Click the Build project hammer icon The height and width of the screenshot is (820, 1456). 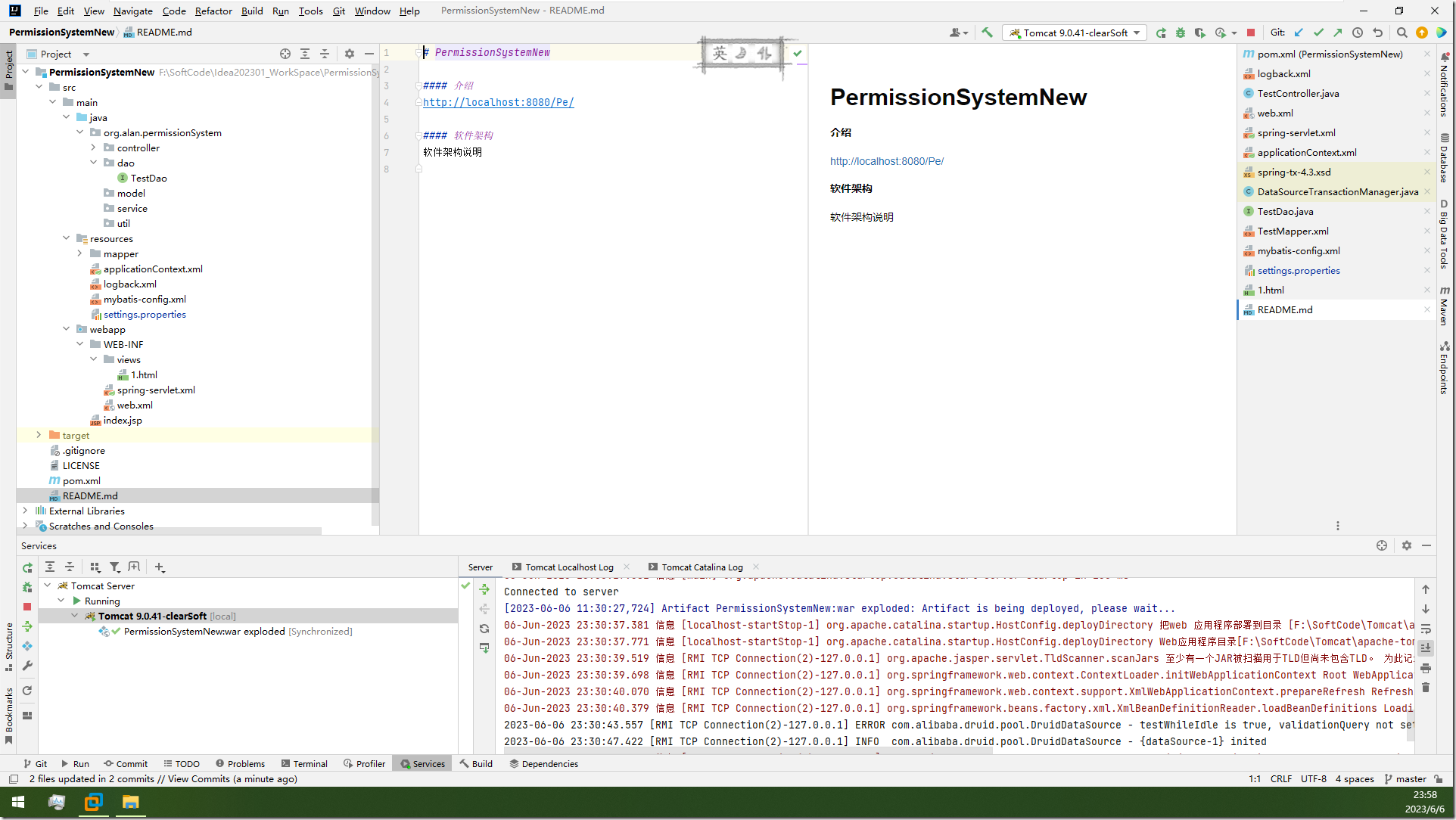coord(987,33)
